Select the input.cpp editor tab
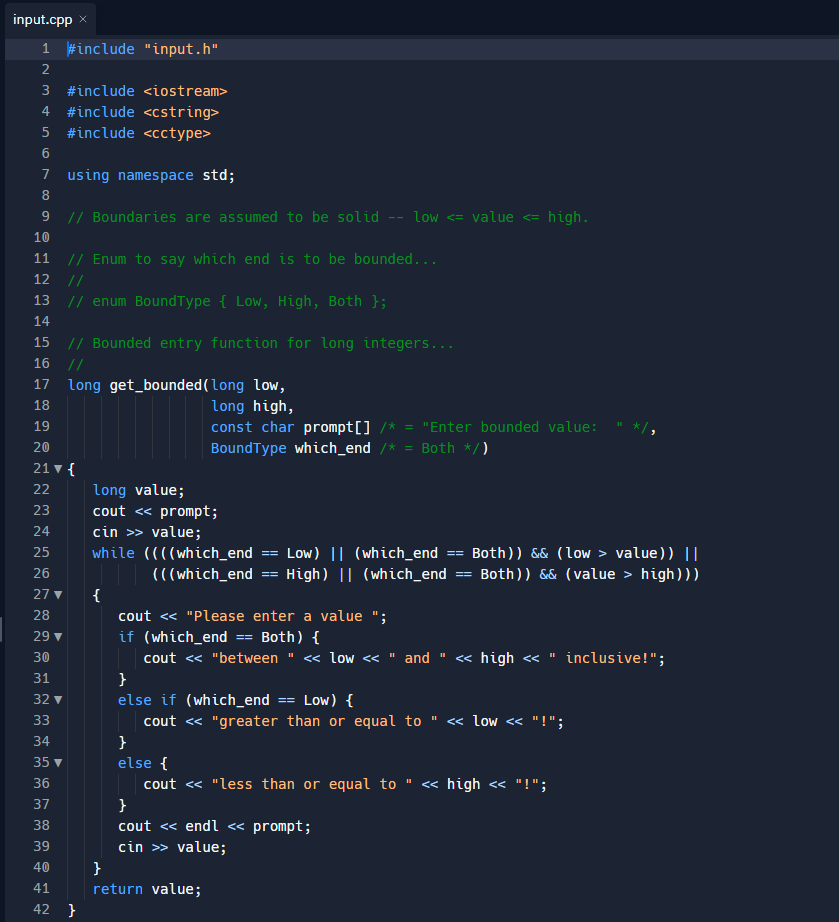839x922 pixels. (x=42, y=17)
